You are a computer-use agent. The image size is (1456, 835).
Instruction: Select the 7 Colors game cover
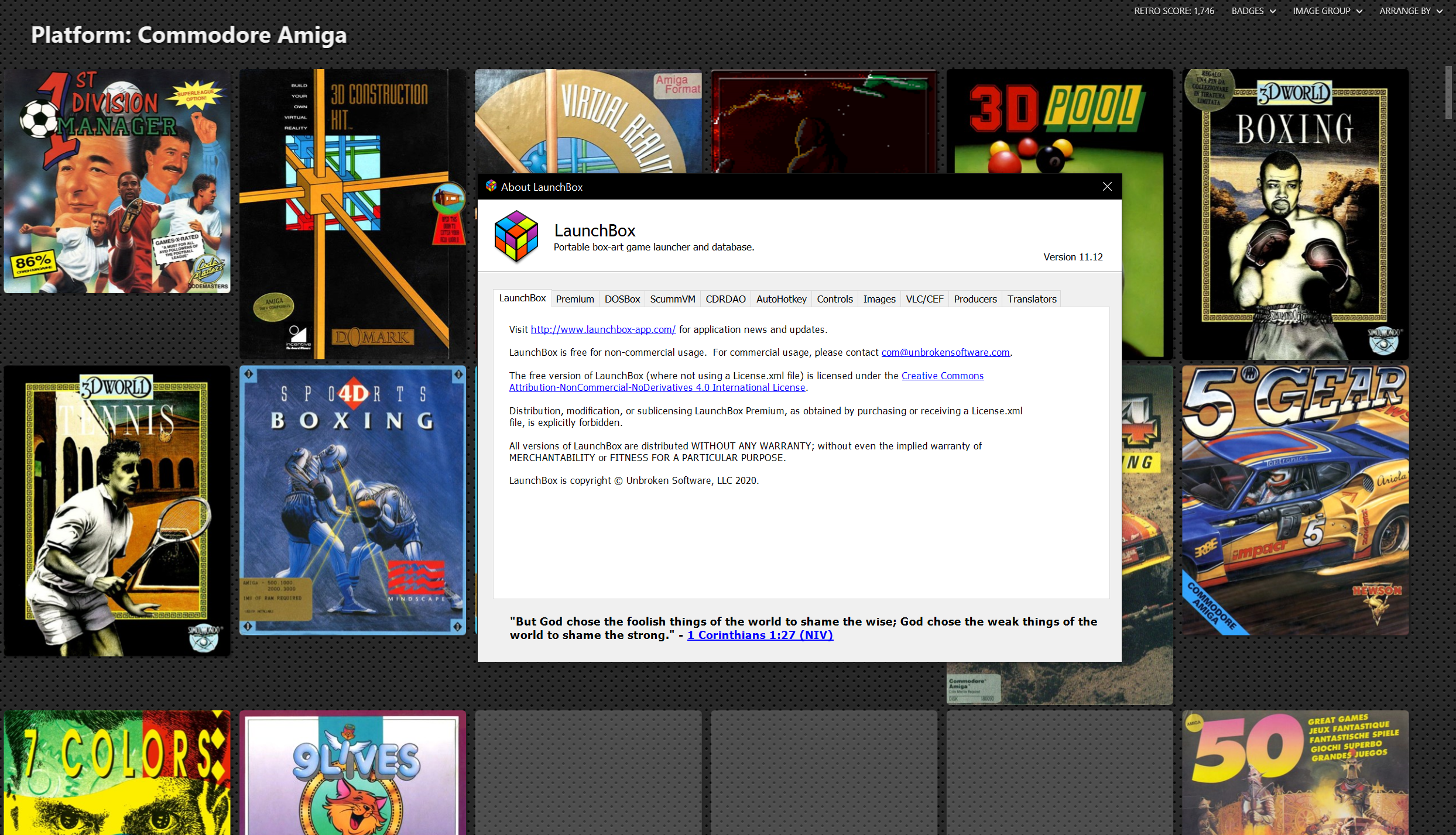pos(117,772)
